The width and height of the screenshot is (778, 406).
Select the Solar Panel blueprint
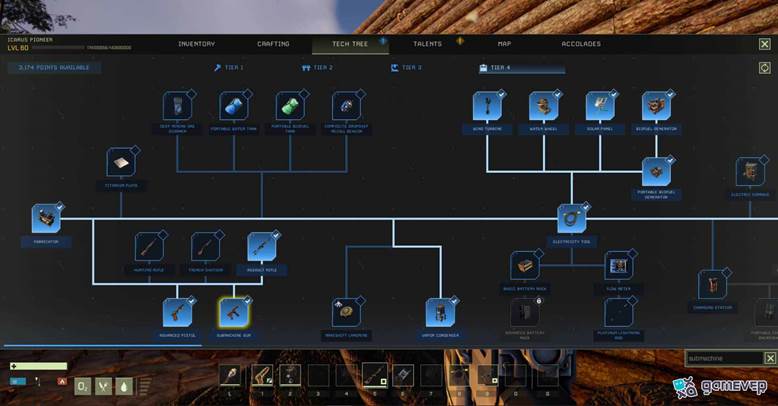coord(600,106)
